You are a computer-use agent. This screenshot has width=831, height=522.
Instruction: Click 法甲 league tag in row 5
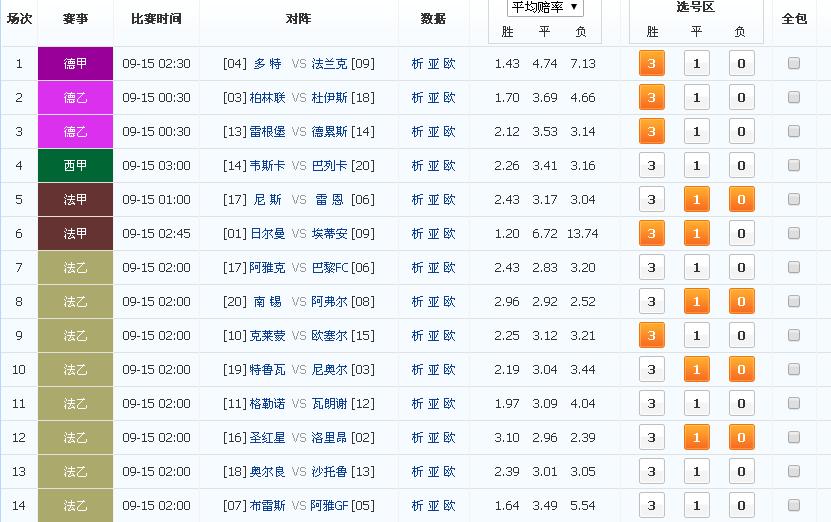[x=75, y=199]
